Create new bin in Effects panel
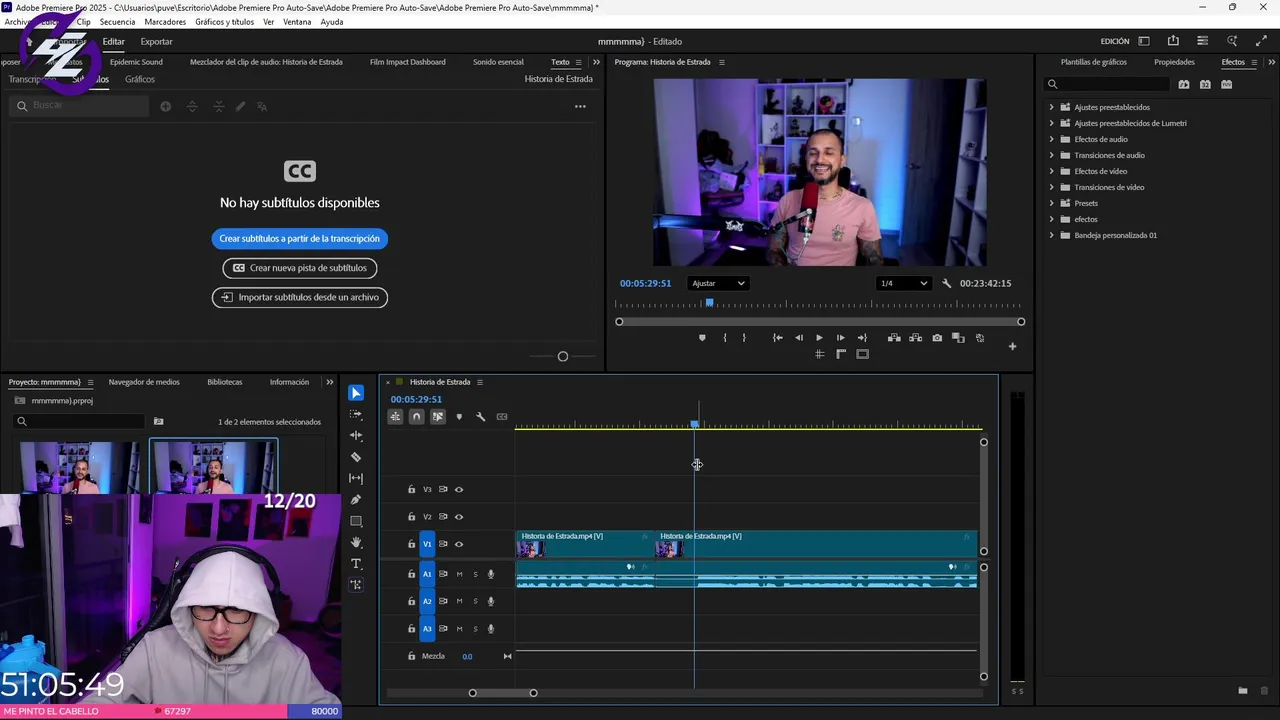Screen dimensions: 1280x720 (1243, 690)
